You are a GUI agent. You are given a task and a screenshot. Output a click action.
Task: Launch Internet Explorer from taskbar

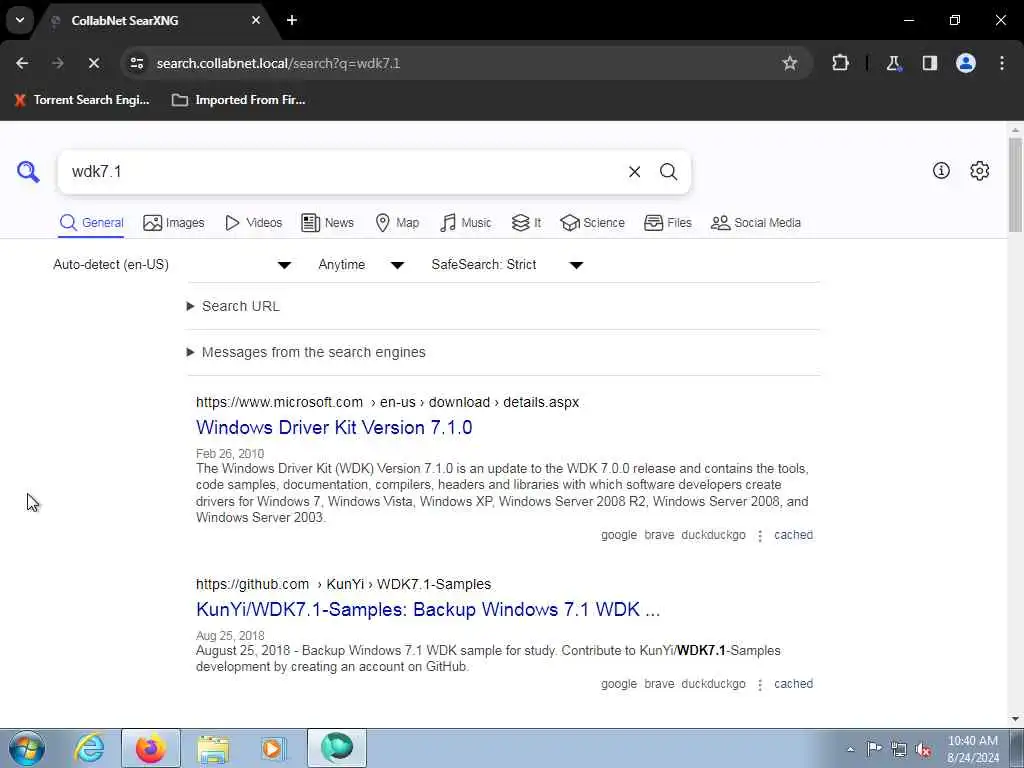89,748
